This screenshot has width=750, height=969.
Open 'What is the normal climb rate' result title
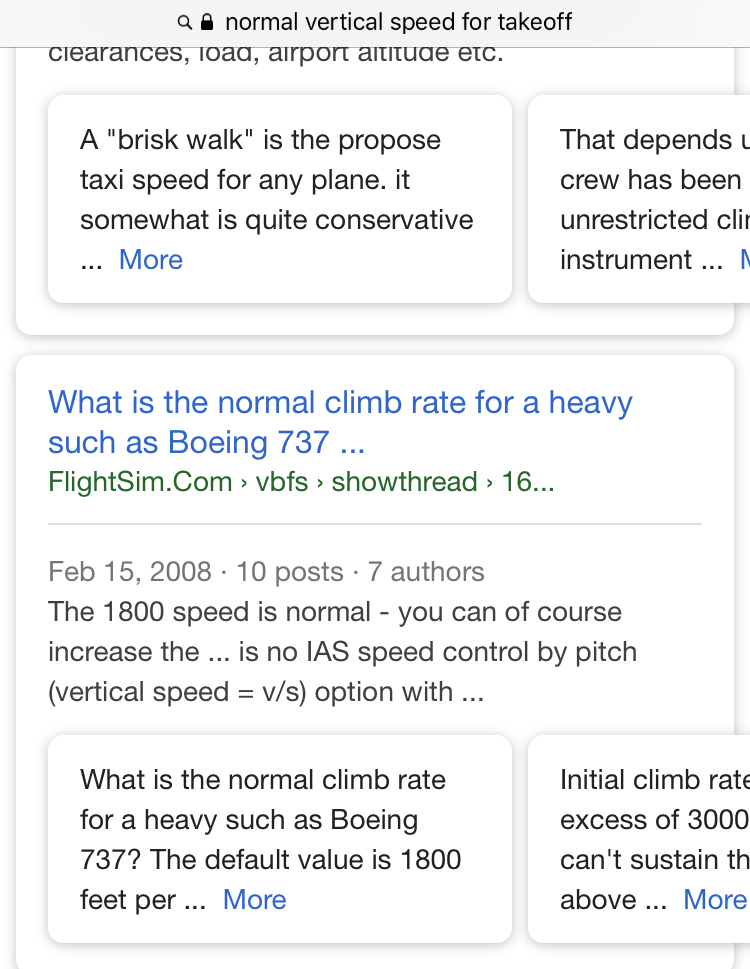tap(340, 422)
